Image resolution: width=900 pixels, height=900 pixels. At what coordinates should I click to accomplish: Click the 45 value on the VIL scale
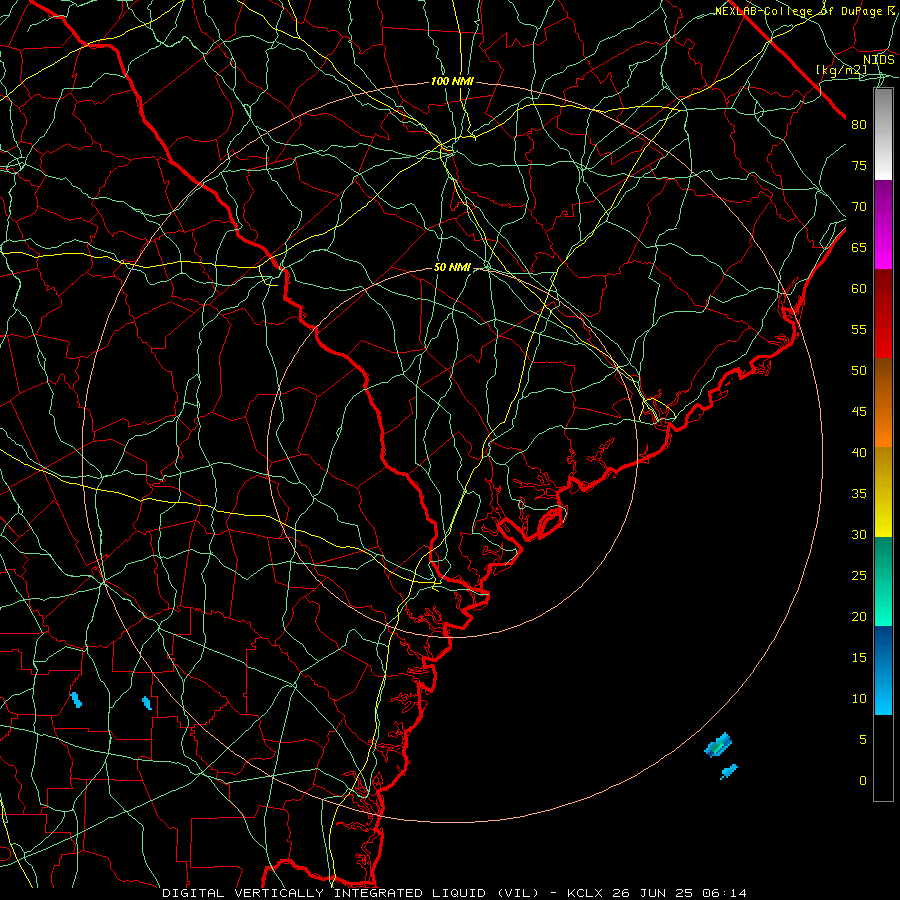(x=859, y=412)
